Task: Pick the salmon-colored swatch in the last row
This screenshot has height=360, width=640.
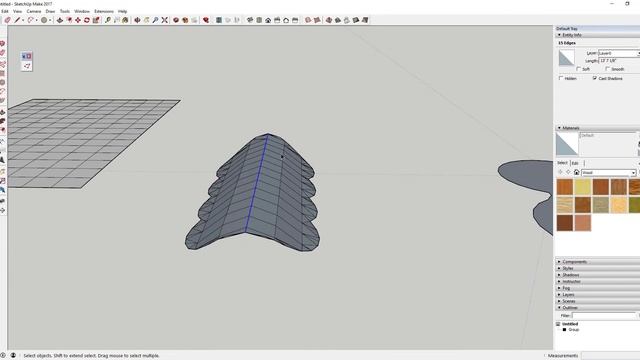Action: [x=583, y=223]
